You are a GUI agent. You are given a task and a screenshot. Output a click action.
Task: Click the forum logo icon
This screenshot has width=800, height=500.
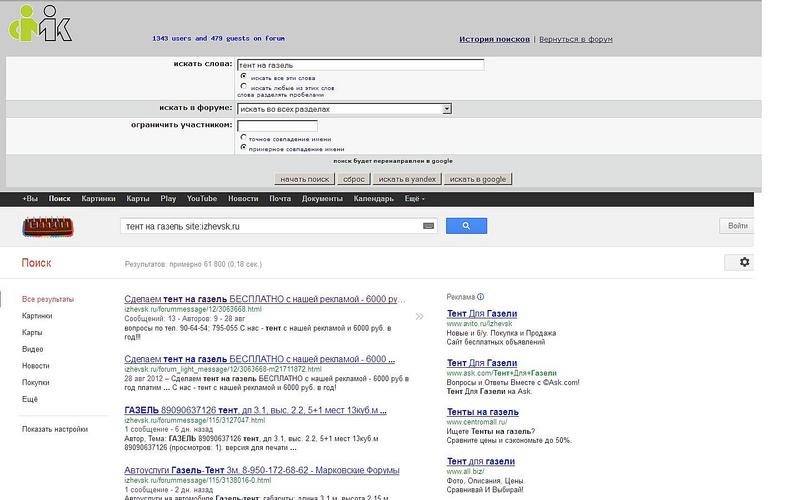click(39, 22)
